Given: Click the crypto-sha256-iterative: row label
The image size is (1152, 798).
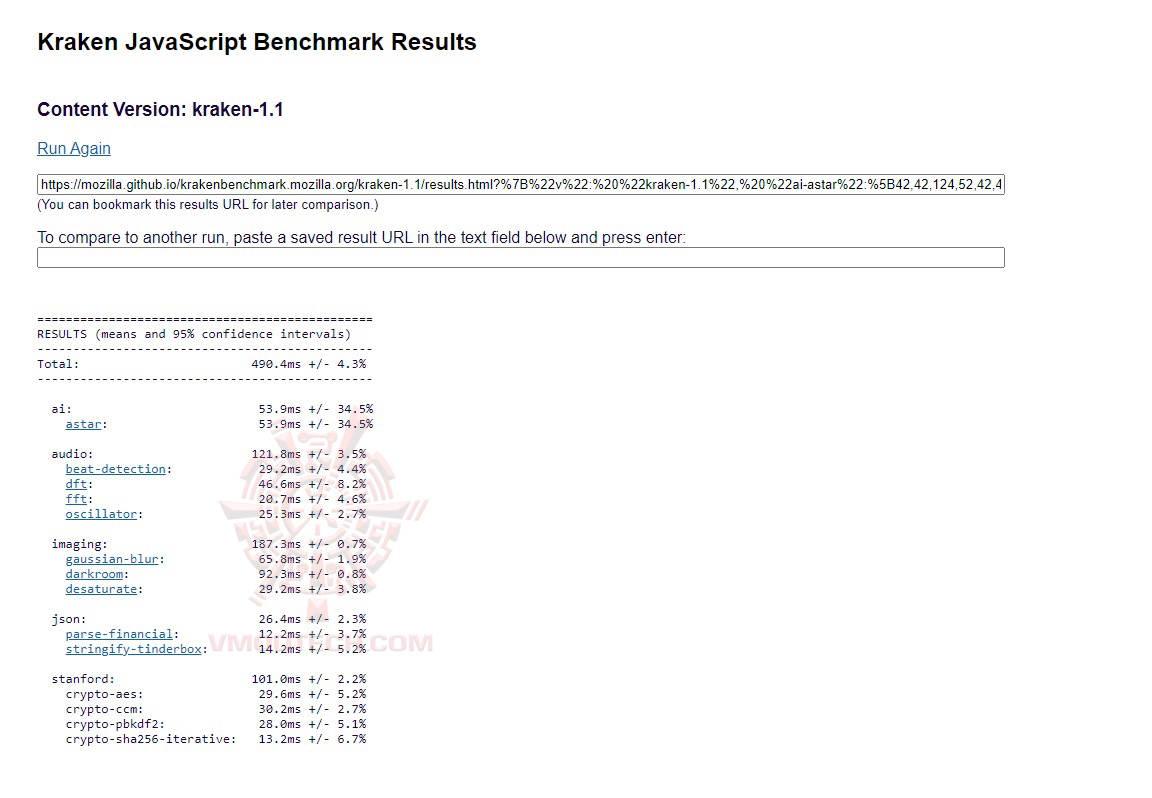Looking at the screenshot, I should coord(151,739).
